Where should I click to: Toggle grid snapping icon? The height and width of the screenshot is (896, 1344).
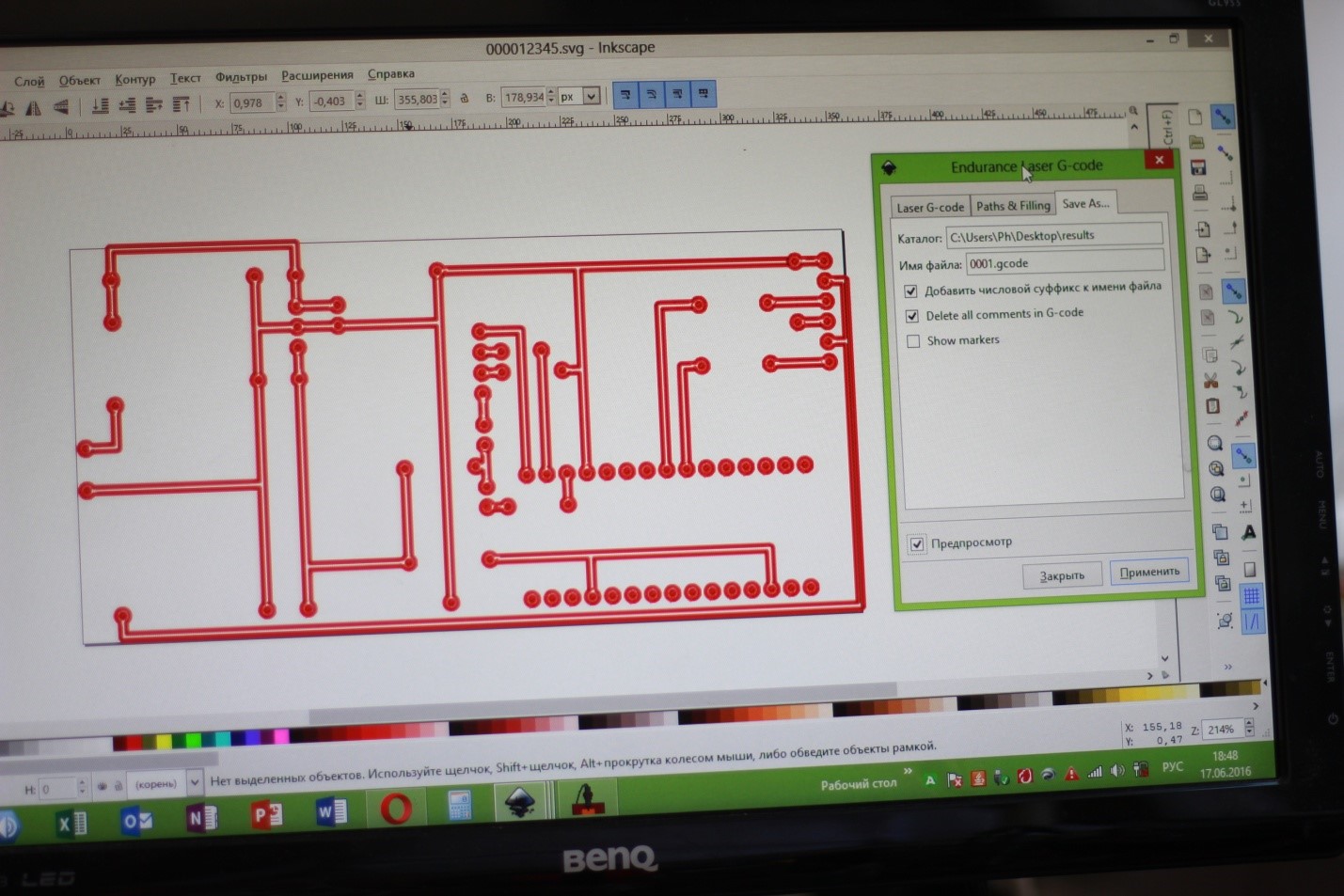tap(1251, 596)
